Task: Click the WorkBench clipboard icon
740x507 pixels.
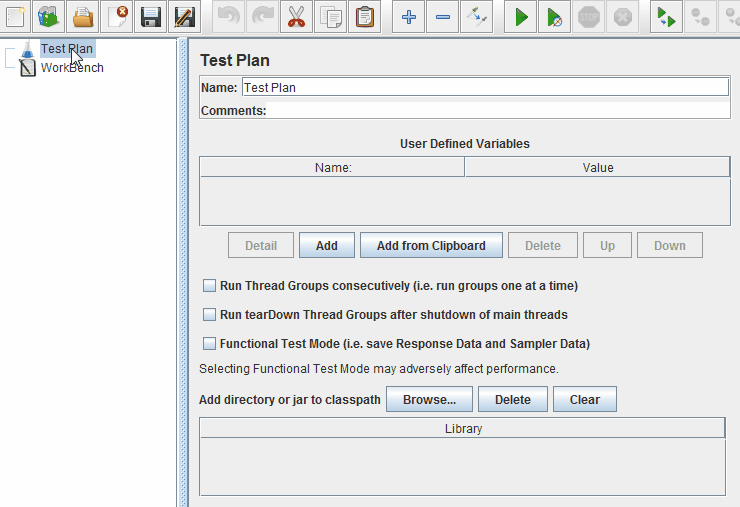Action: click(x=28, y=68)
